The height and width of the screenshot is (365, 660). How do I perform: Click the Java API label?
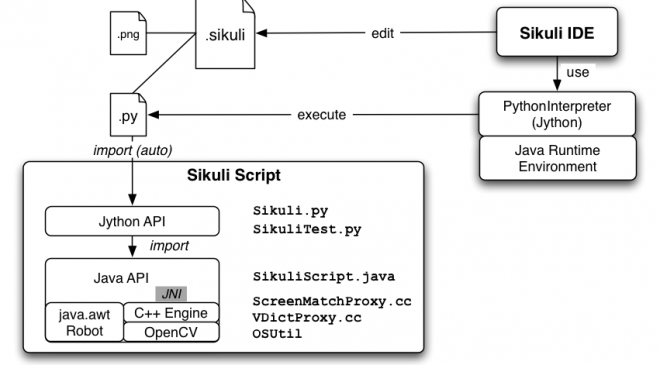[121, 278]
